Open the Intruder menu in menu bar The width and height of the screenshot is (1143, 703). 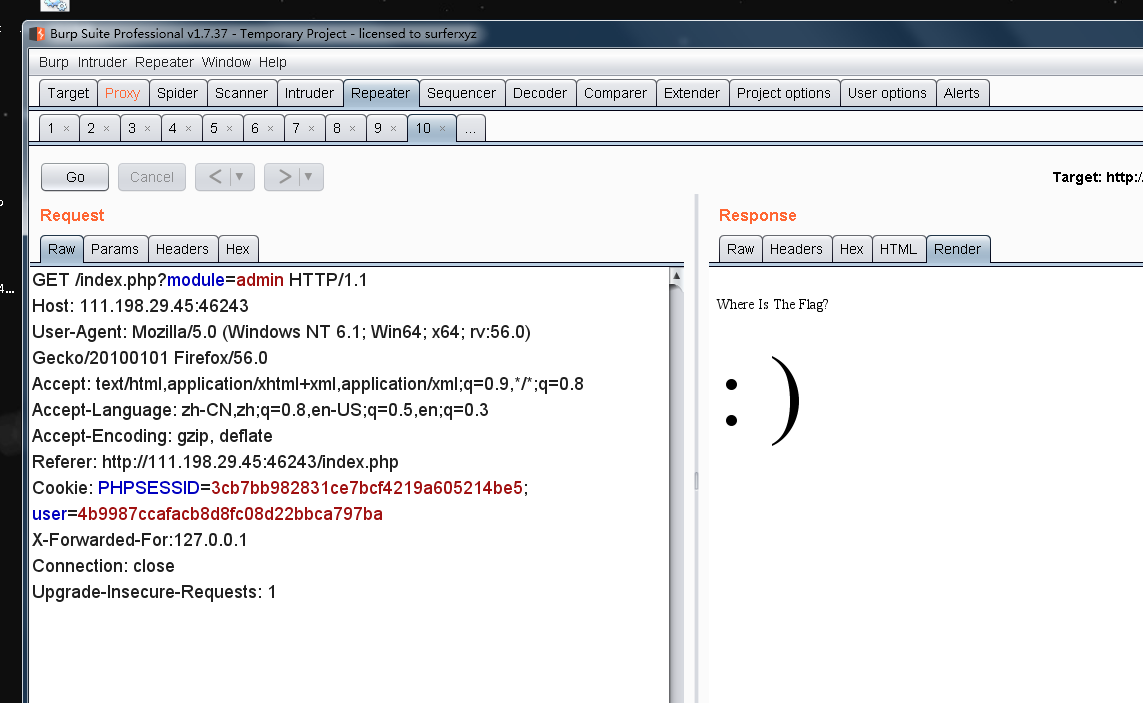pos(102,62)
